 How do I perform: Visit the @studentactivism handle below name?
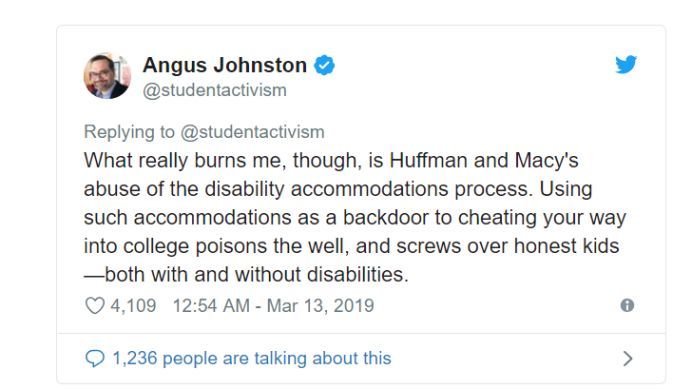click(214, 90)
